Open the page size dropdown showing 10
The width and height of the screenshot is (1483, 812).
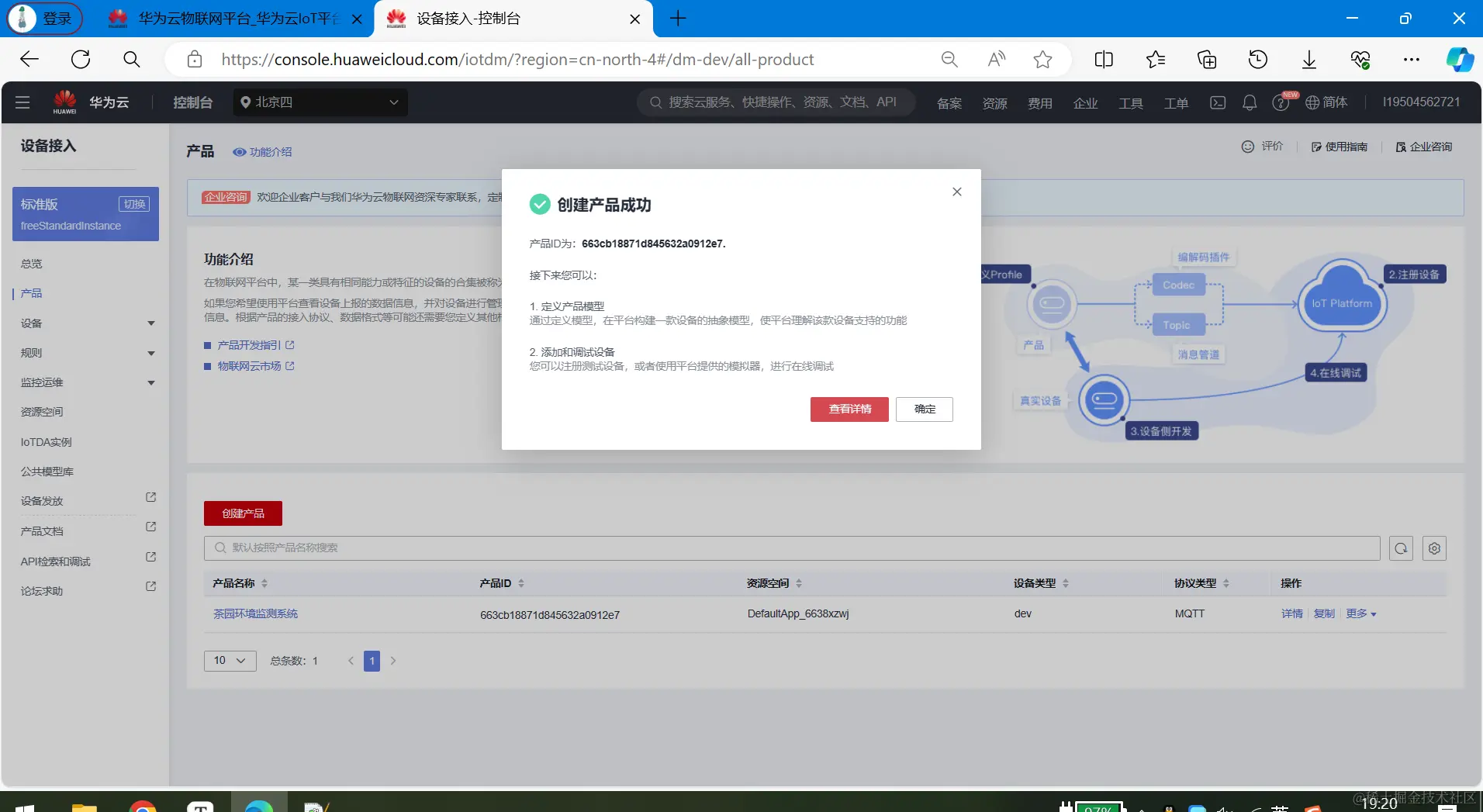click(x=230, y=661)
